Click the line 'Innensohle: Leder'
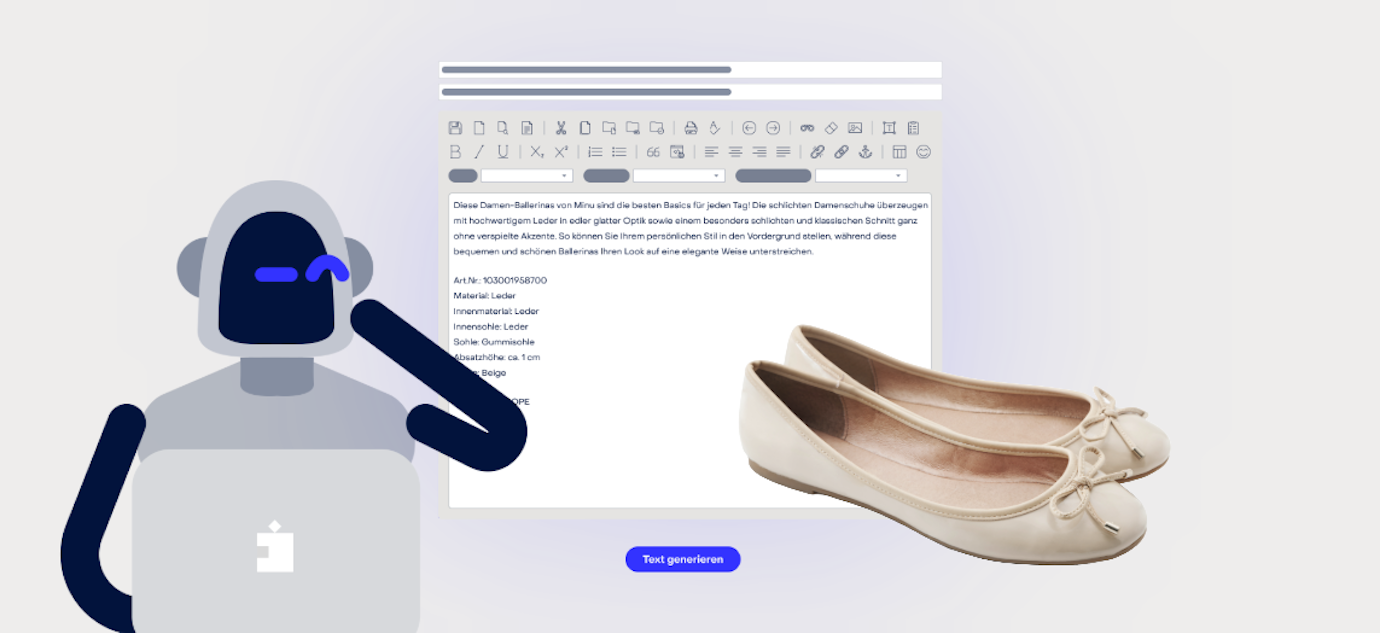Viewport: 1380px width, 633px height. (x=490, y=327)
